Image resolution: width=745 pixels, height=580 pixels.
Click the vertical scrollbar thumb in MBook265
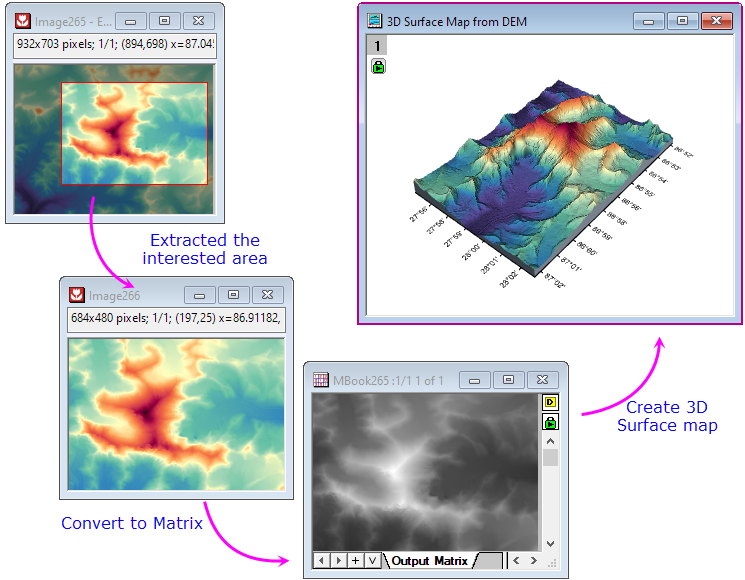550,457
